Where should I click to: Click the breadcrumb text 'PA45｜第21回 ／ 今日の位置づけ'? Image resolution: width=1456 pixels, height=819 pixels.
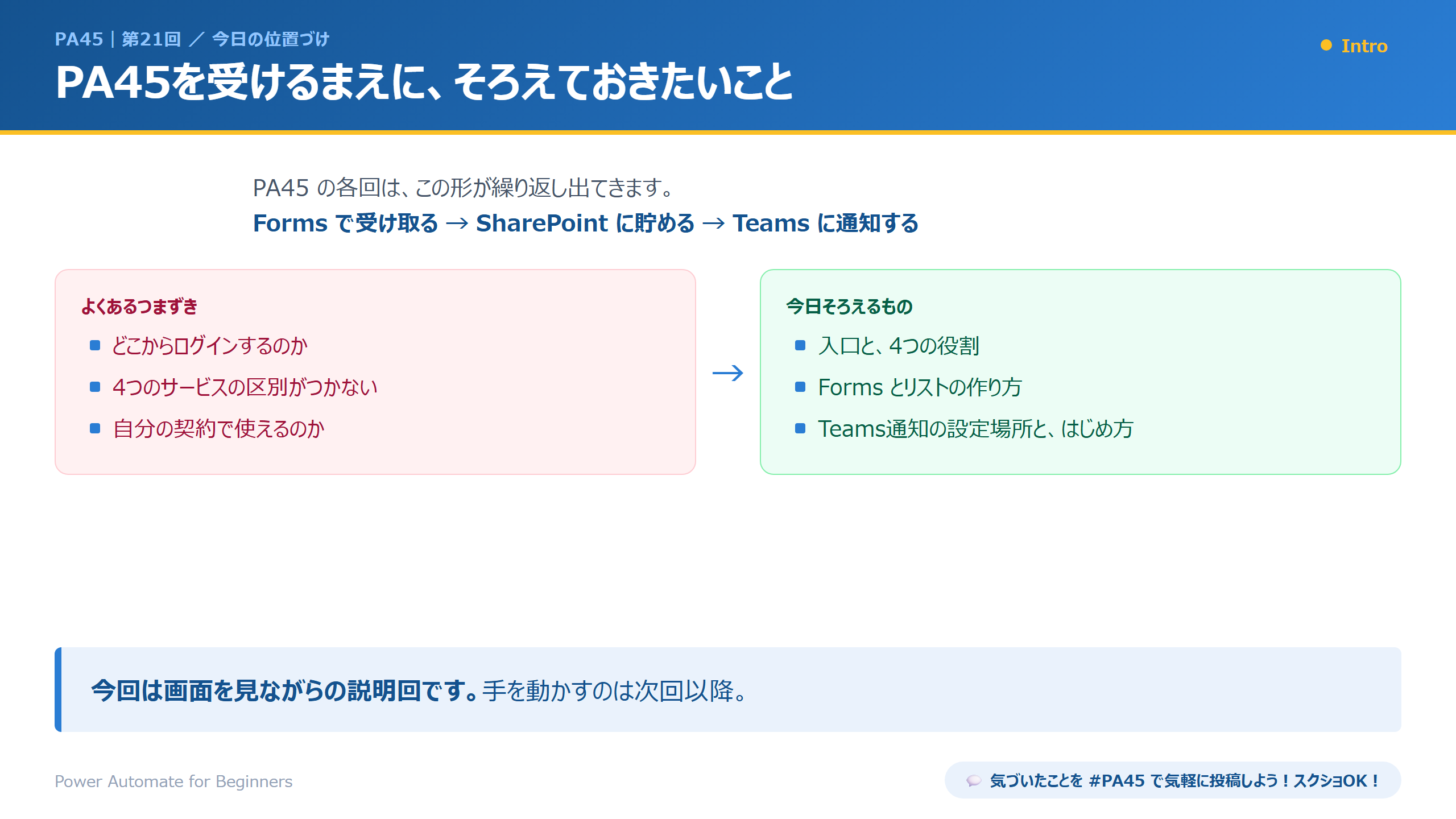[192, 39]
